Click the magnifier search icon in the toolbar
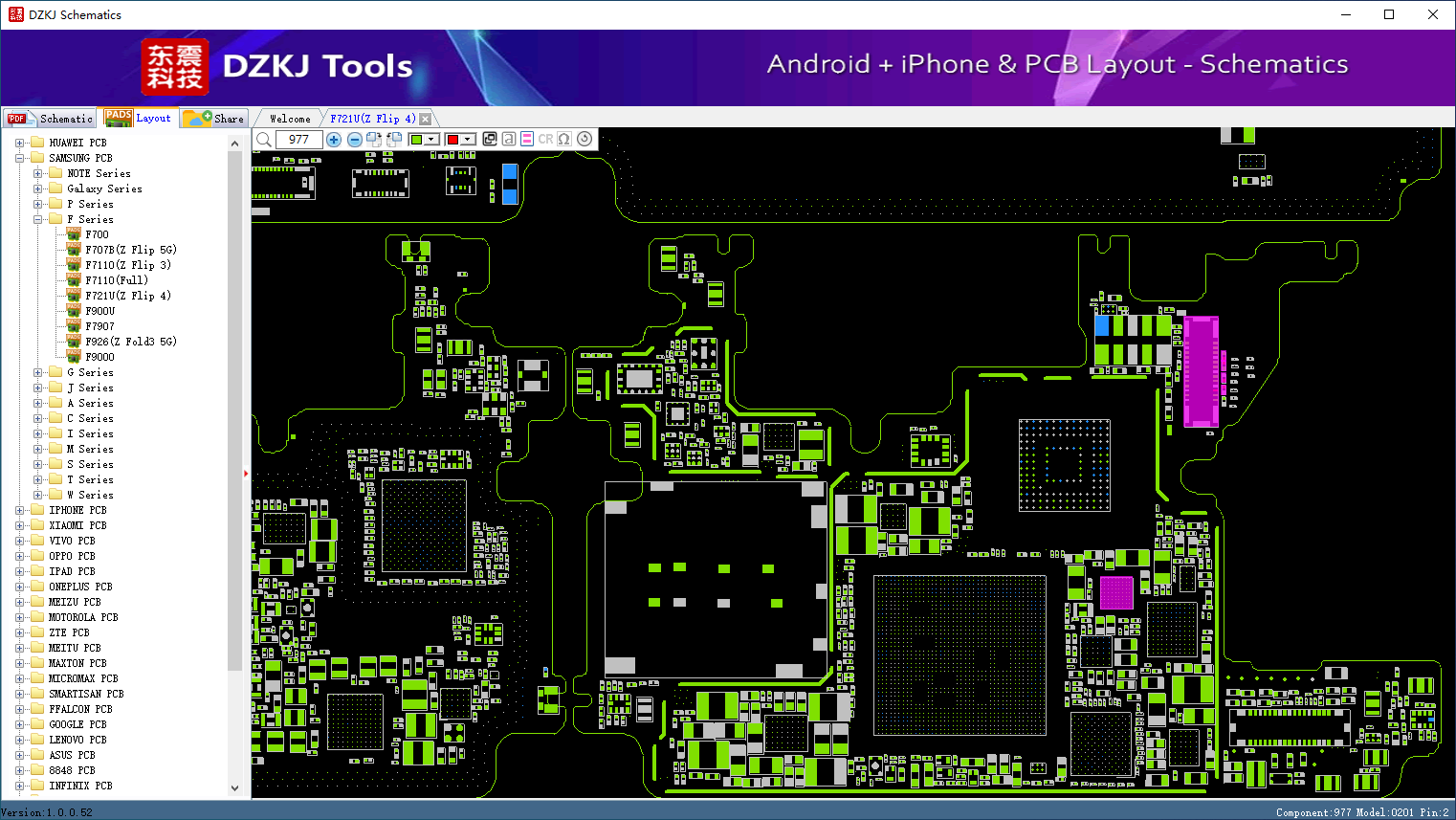This screenshot has width=1456, height=820. [x=264, y=140]
